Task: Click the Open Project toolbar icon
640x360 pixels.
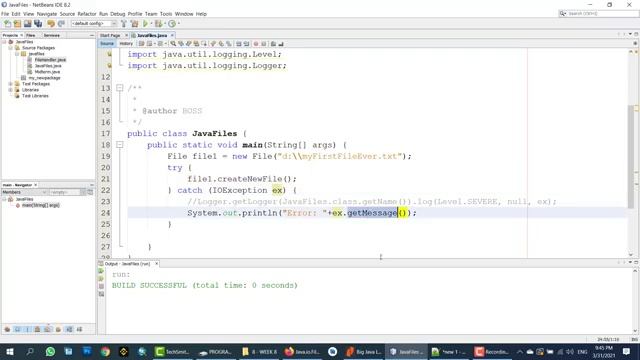Action: pos(27,24)
